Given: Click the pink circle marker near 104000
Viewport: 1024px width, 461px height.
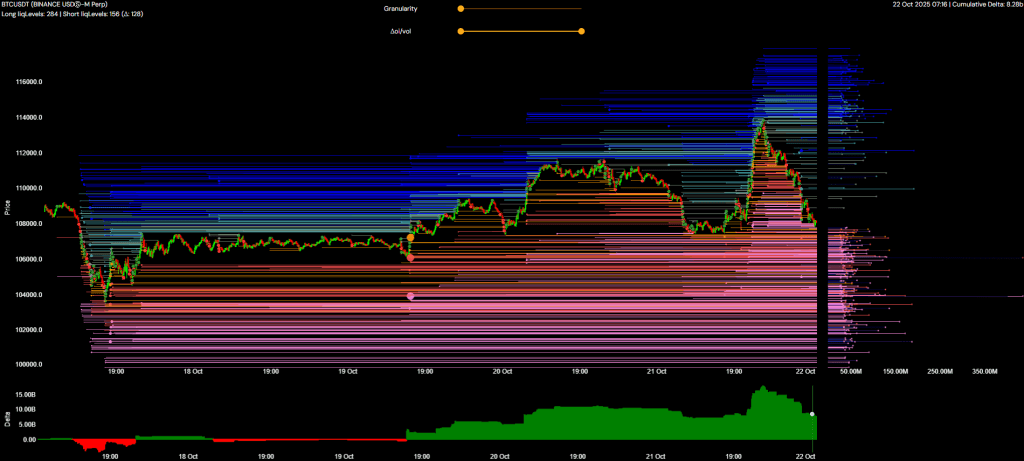Looking at the screenshot, I should (x=410, y=296).
